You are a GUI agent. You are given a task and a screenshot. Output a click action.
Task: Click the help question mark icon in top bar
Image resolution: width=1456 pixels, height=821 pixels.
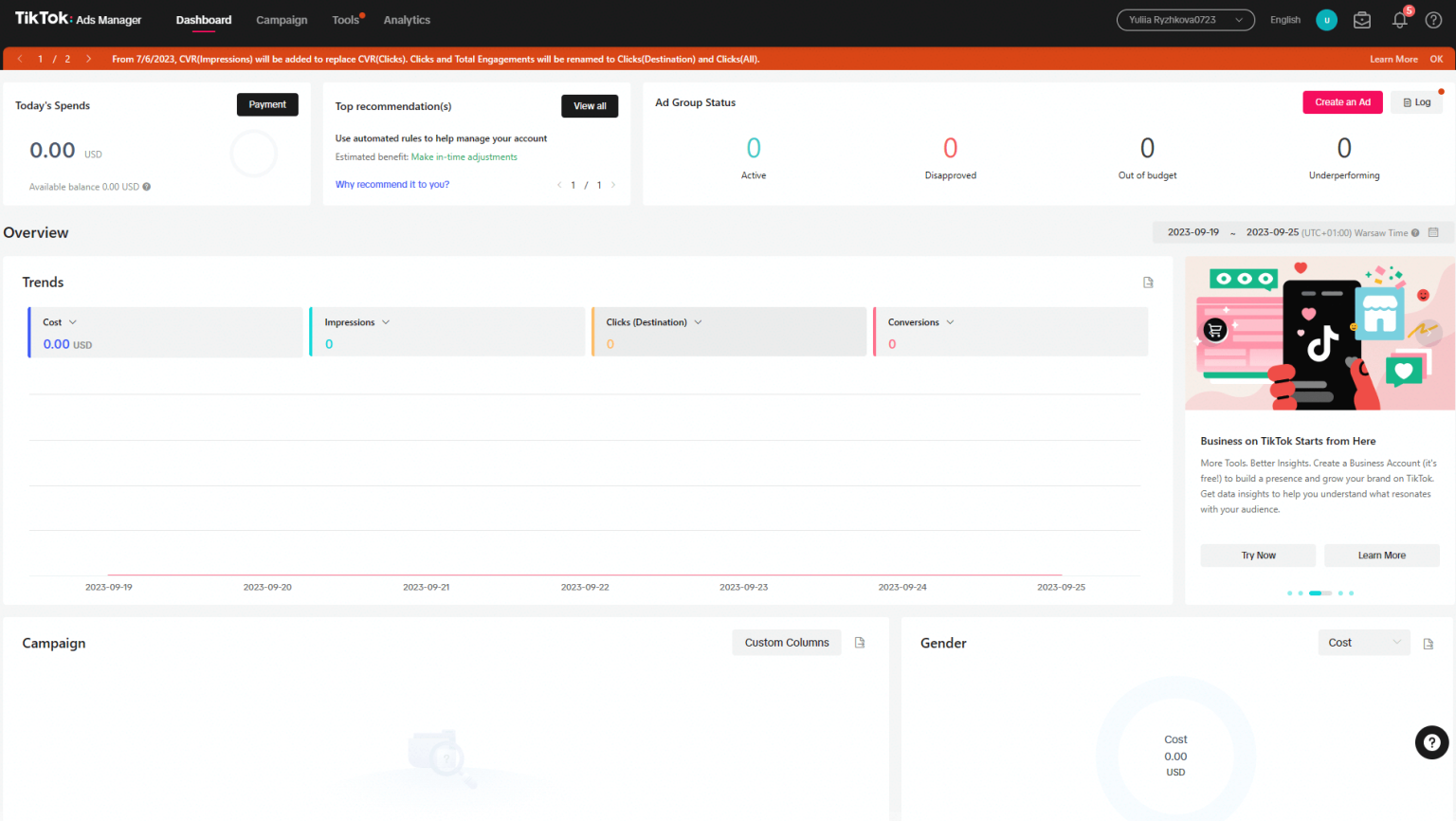(x=1433, y=19)
